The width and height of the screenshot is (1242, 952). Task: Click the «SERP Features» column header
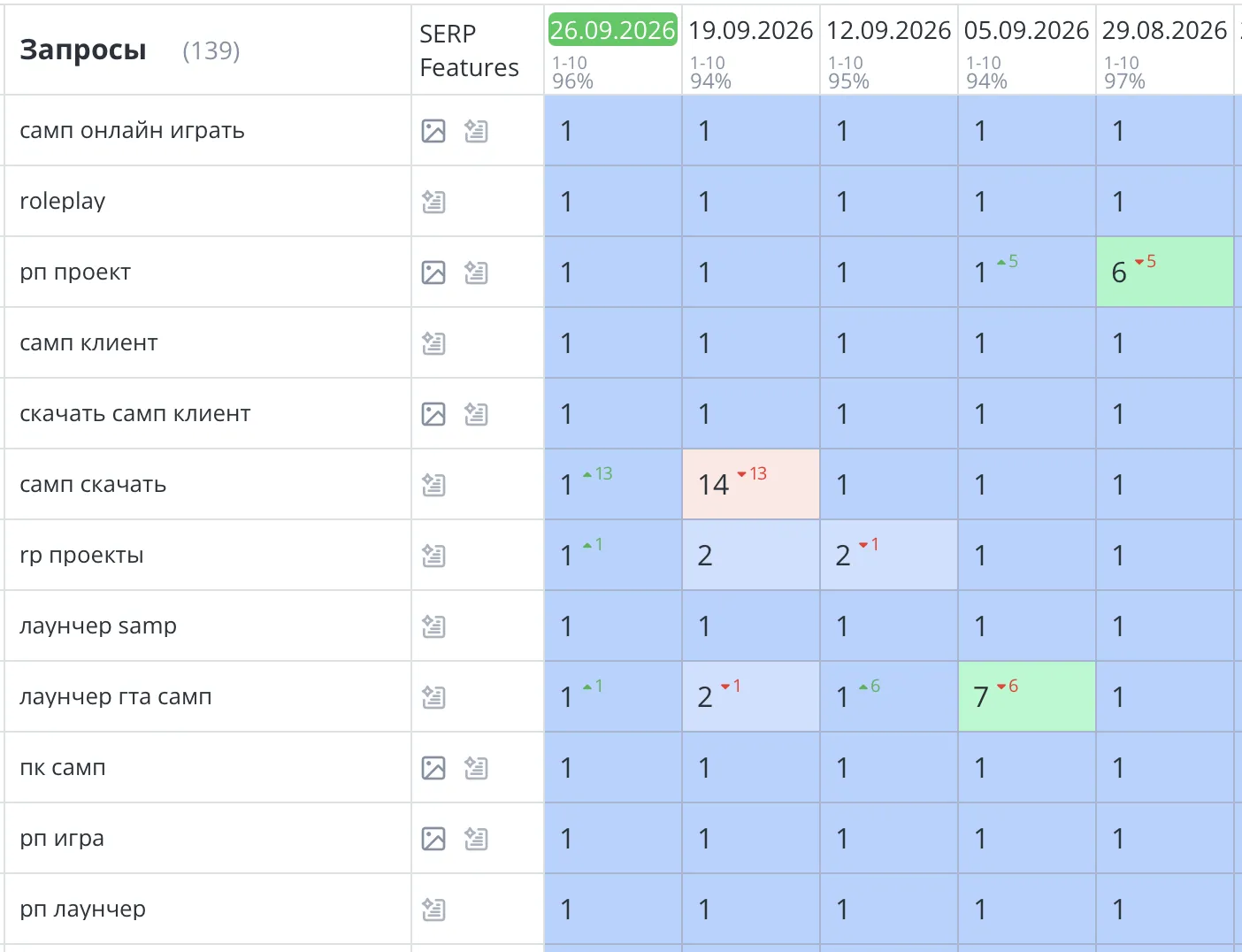pos(469,50)
